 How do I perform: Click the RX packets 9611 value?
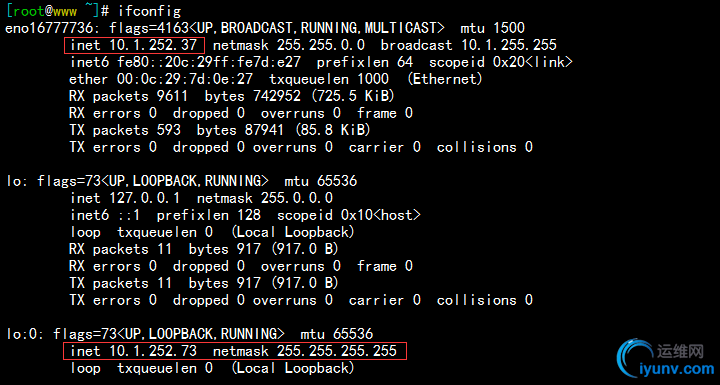pyautogui.click(x=128, y=96)
